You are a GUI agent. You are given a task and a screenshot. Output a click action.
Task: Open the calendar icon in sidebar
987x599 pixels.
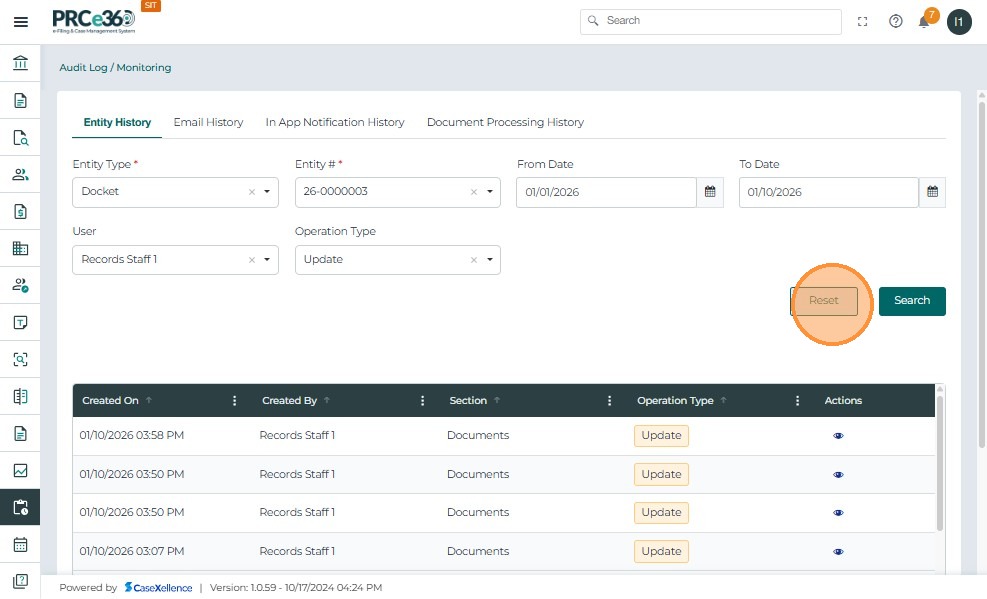pyautogui.click(x=20, y=544)
